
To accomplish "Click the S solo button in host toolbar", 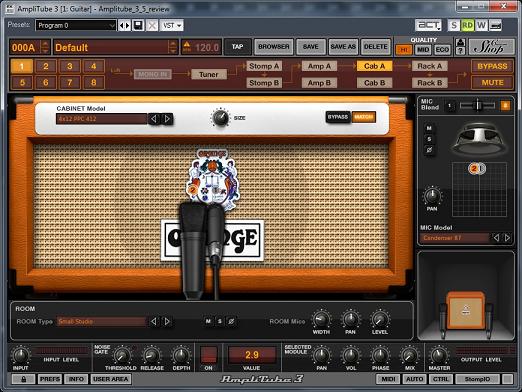I will (x=454, y=25).
